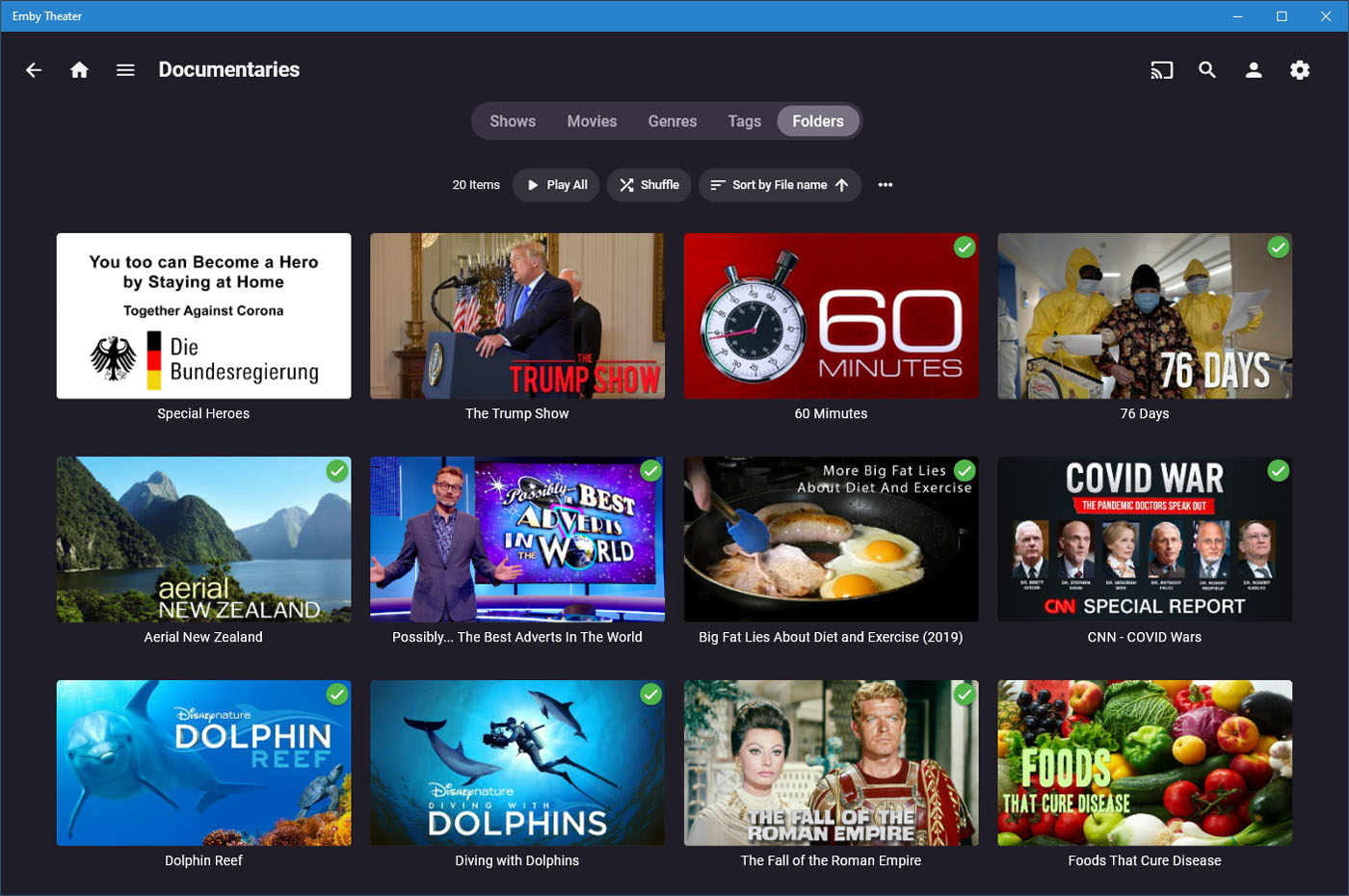Screen dimensions: 1349x896
Task: Select the Shows tab
Action: (513, 121)
